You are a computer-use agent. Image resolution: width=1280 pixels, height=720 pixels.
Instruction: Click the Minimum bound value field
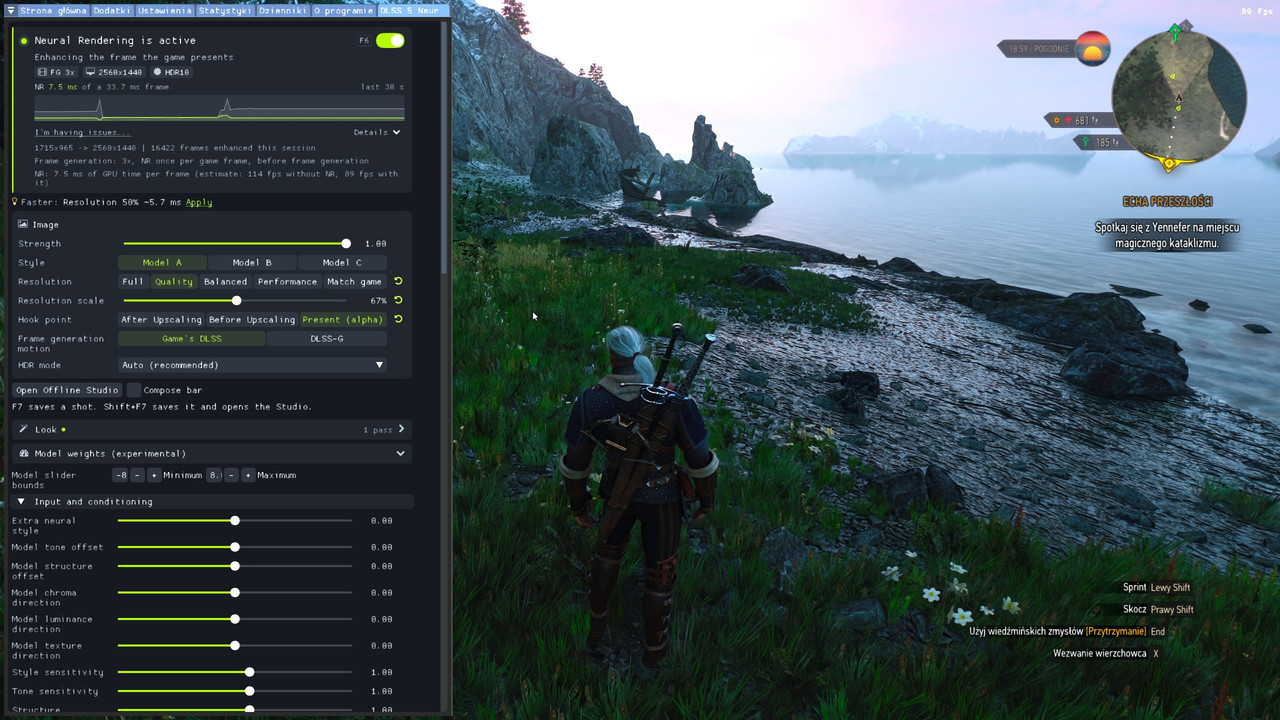coord(120,475)
